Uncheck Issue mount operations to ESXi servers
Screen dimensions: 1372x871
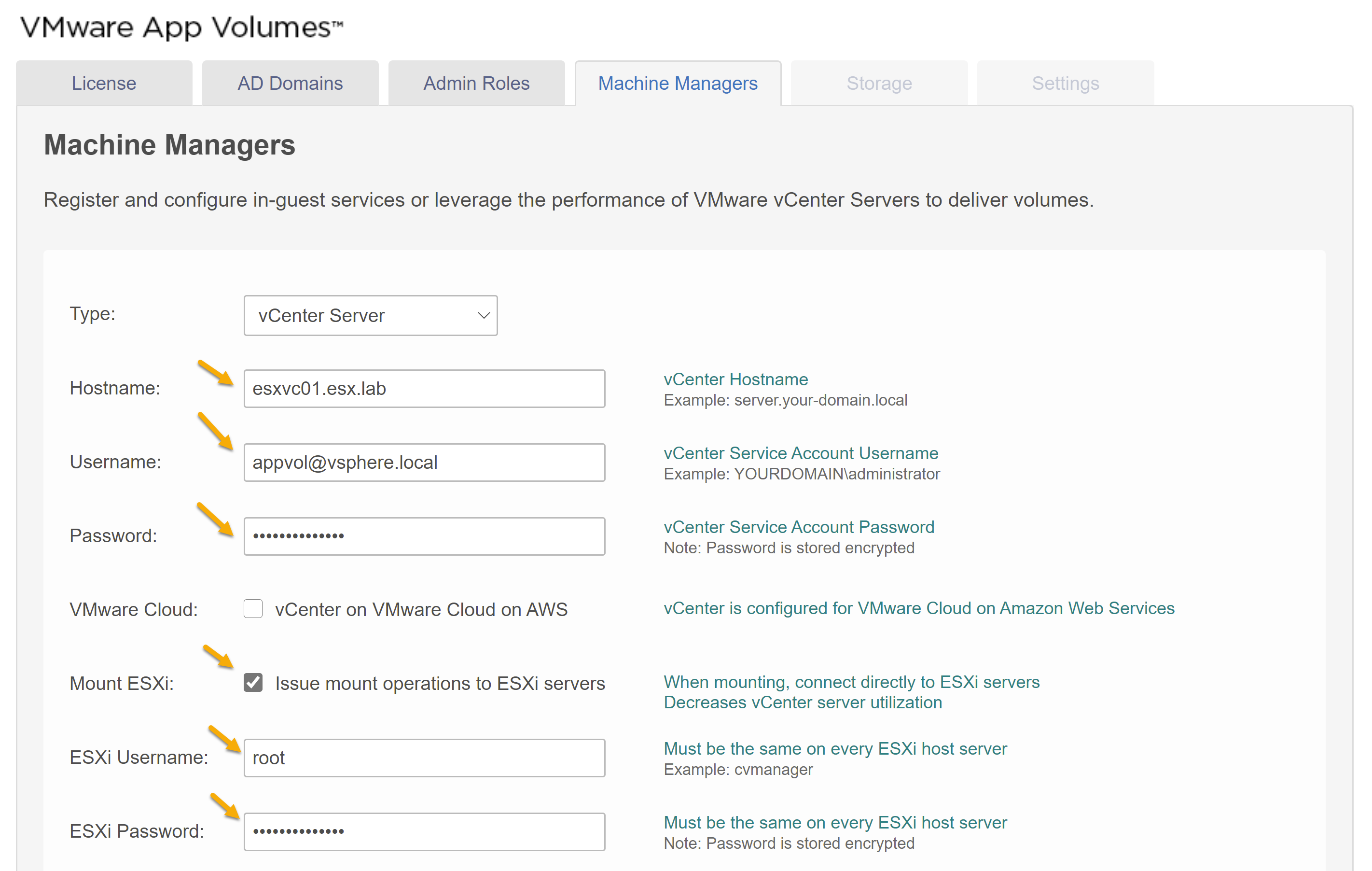(253, 682)
